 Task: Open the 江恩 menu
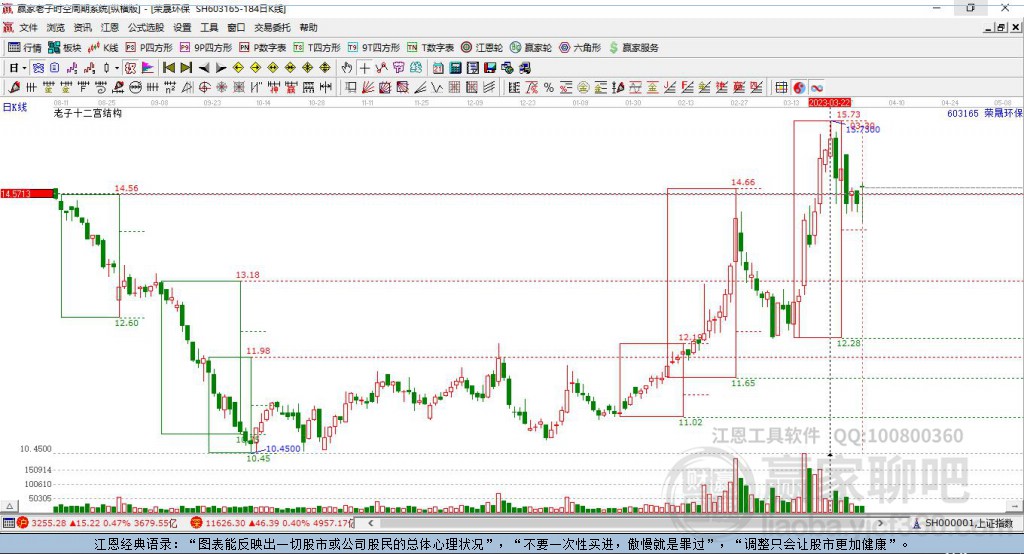(109, 27)
